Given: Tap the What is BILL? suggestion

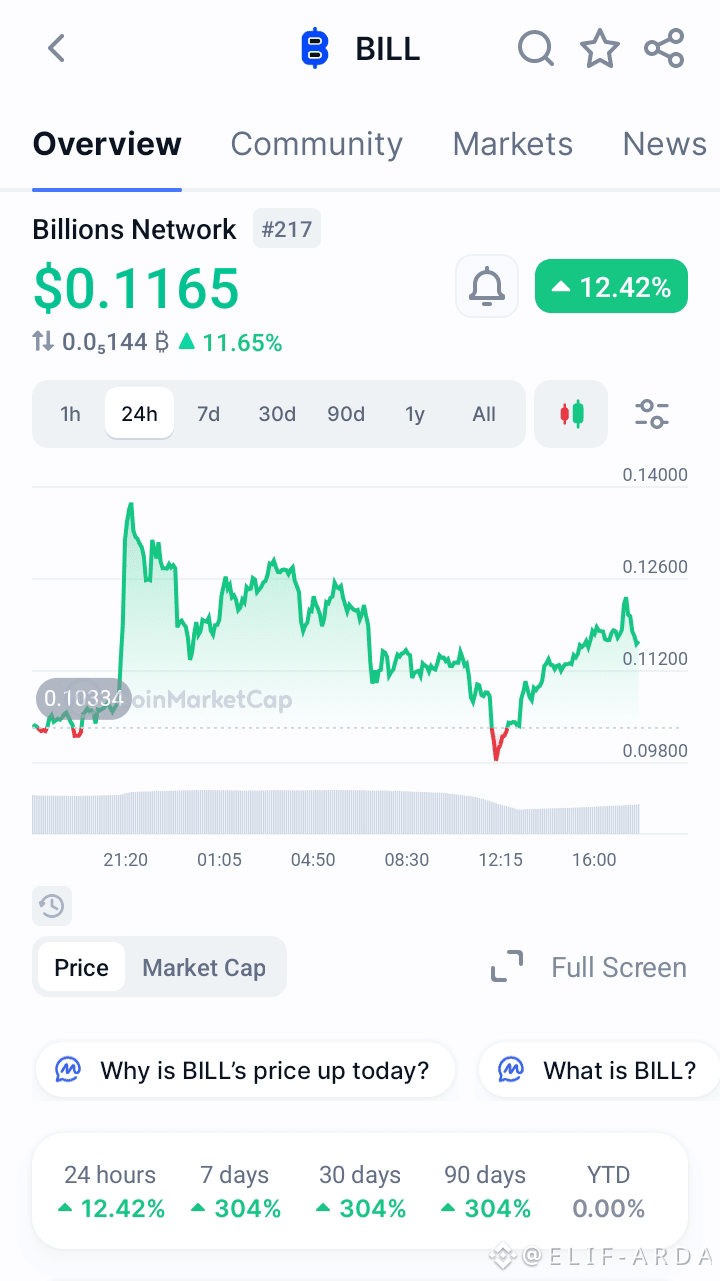Looking at the screenshot, I should click(599, 1070).
